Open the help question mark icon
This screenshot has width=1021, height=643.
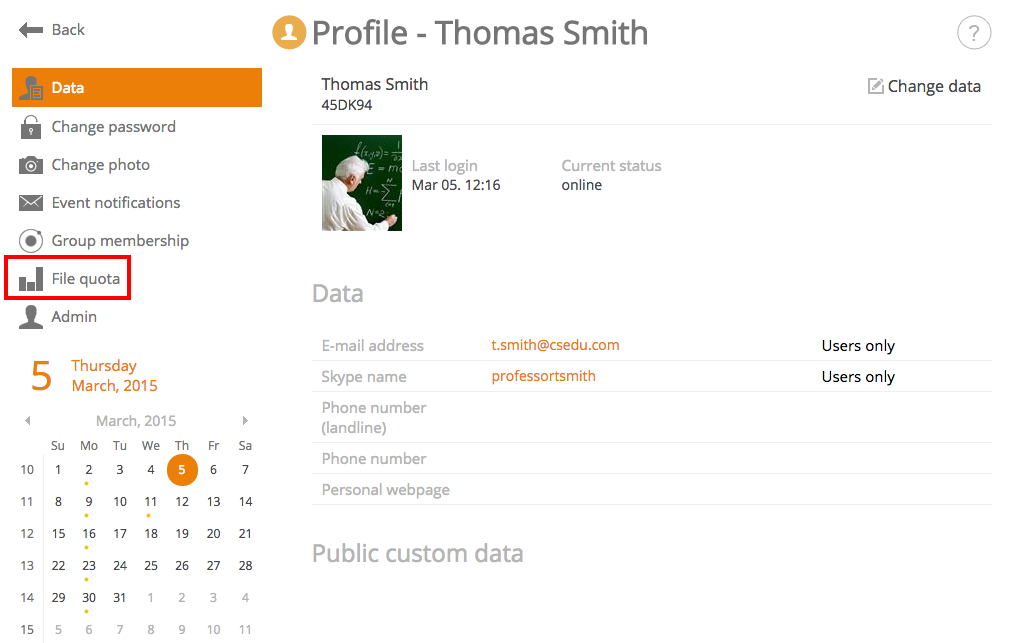pos(973,33)
